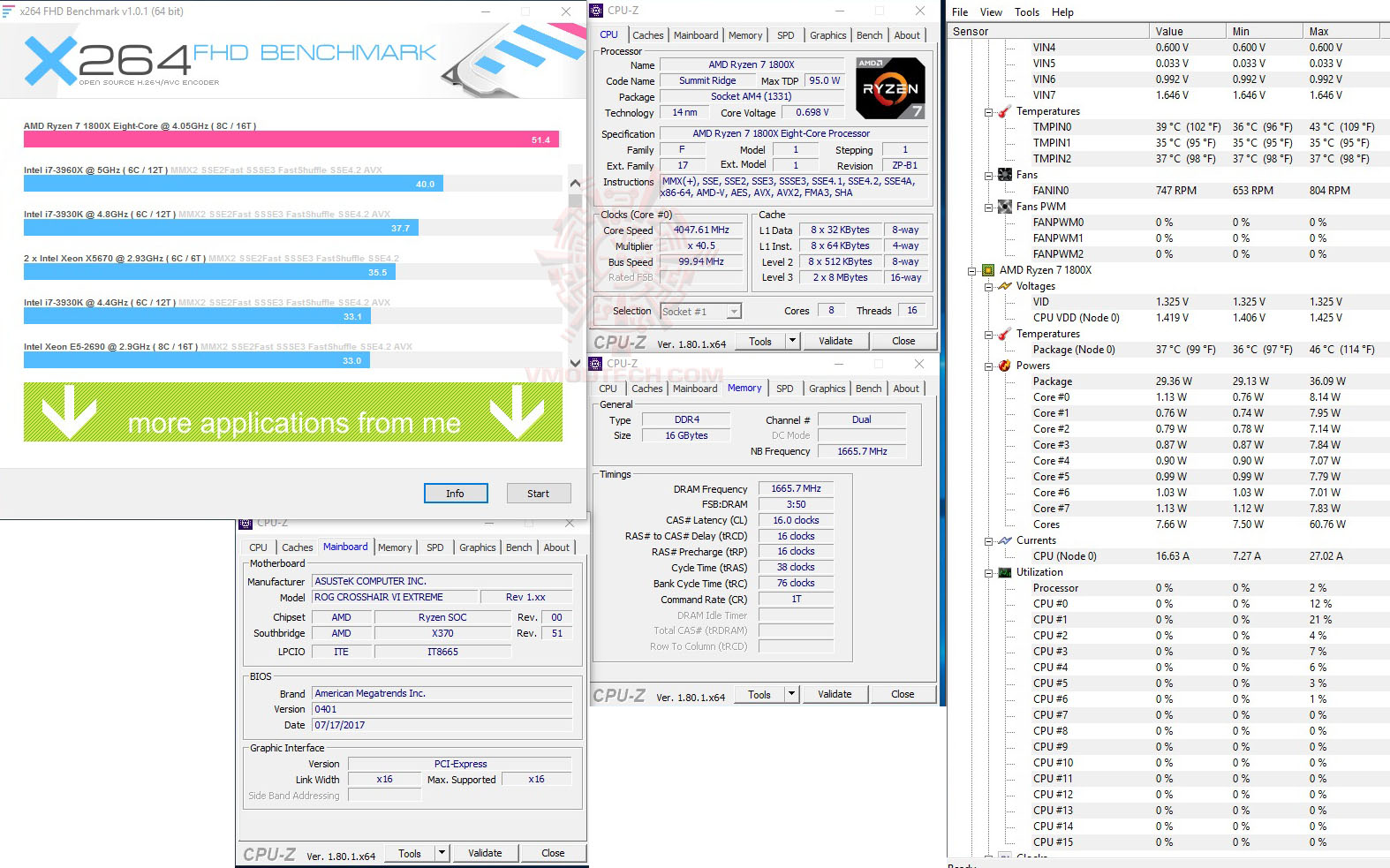Click the ROG CROSSHAIR VI EXTREME model field
Image resolution: width=1390 pixels, height=868 pixels.
click(395, 598)
